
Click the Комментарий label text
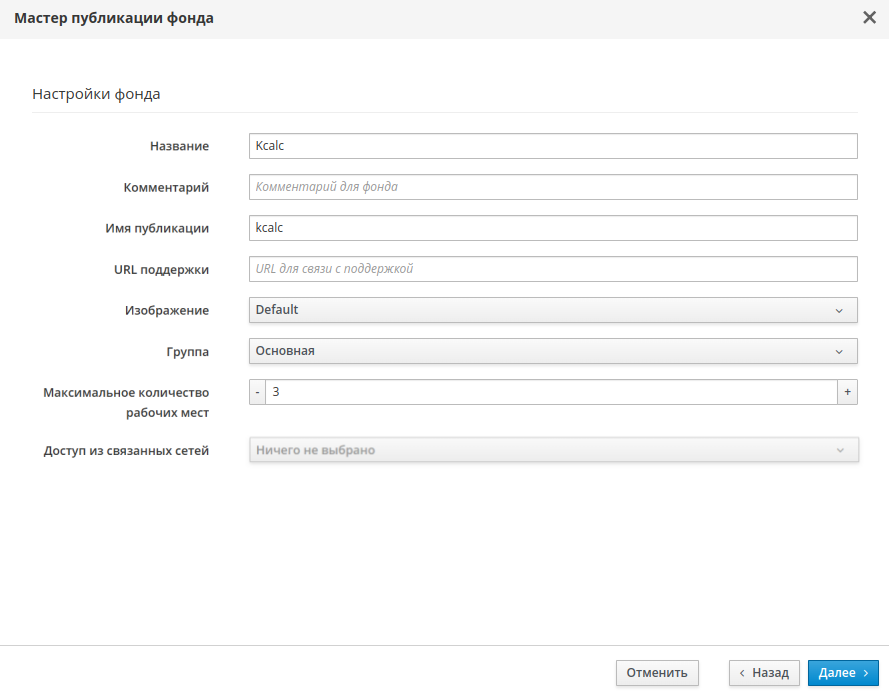pos(166,187)
